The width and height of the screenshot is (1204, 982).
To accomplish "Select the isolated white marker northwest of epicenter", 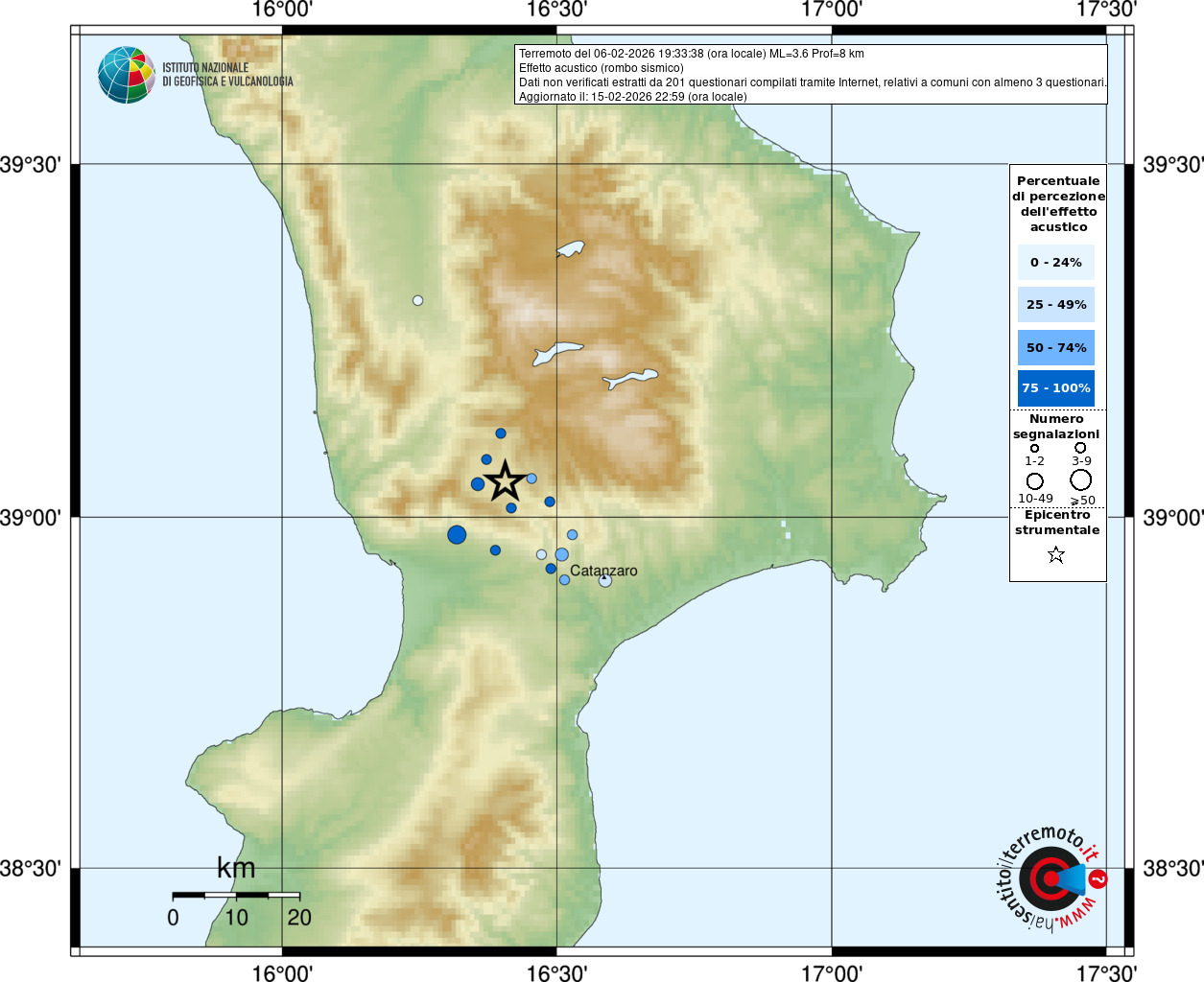I will [417, 300].
